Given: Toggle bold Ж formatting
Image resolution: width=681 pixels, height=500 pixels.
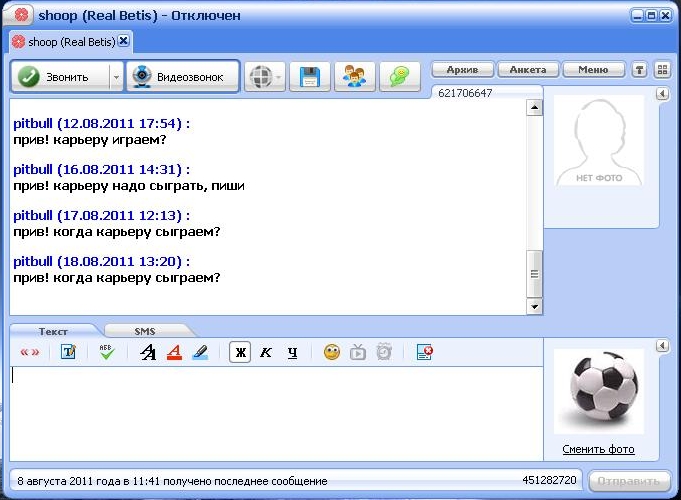Looking at the screenshot, I should [x=240, y=352].
